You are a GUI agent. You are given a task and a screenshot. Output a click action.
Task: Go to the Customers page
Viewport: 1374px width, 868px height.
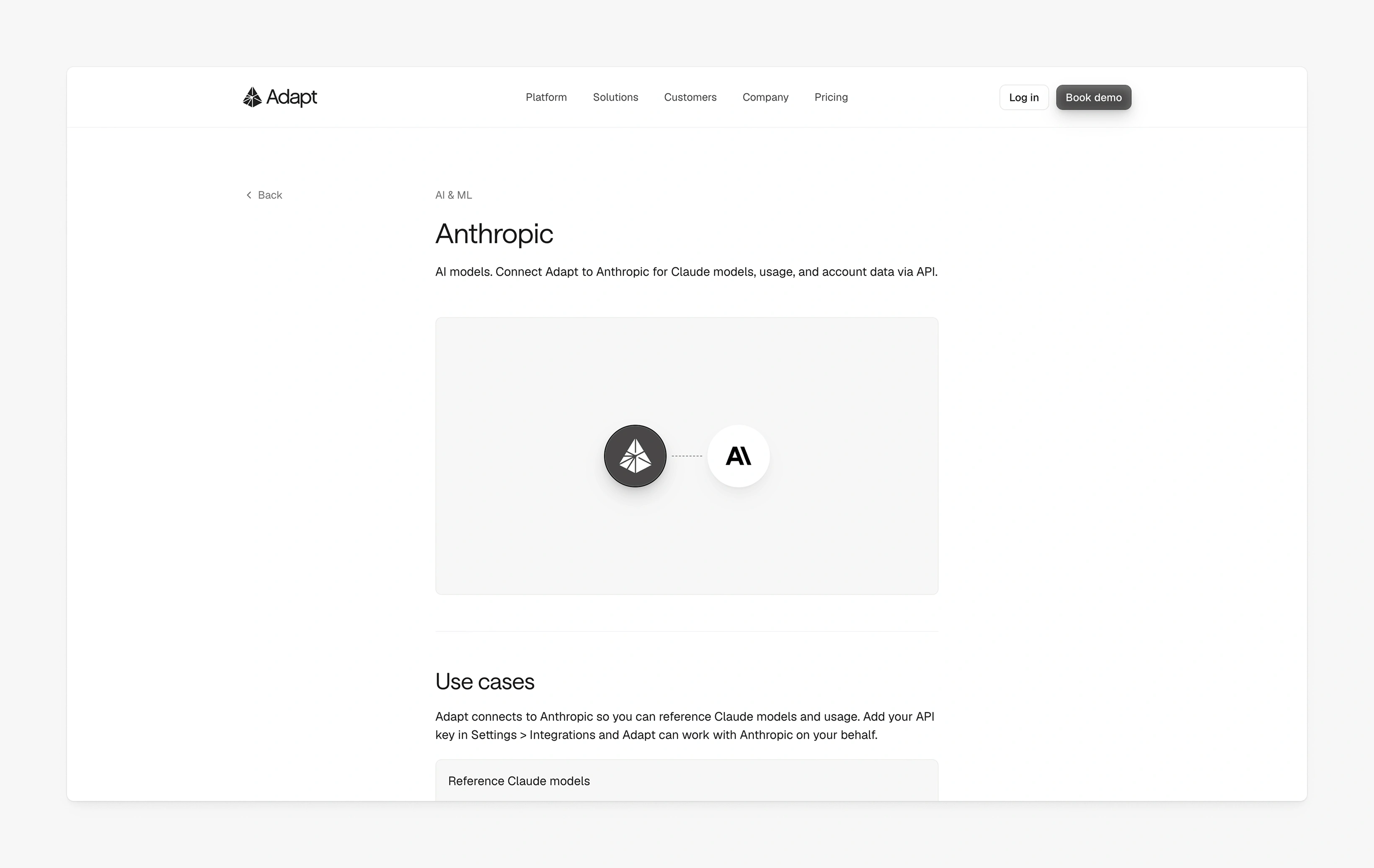tap(690, 97)
